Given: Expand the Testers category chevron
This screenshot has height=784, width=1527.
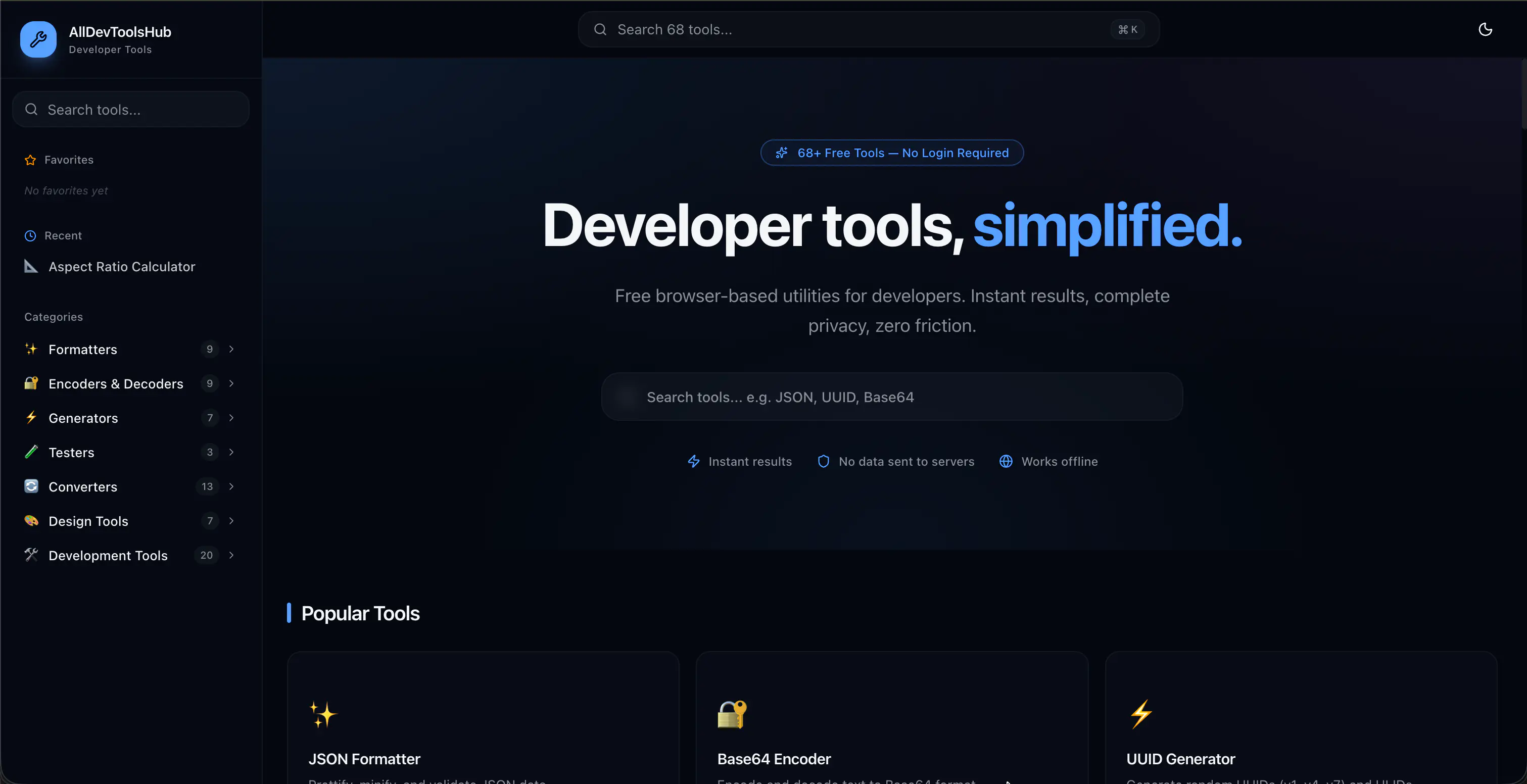Looking at the screenshot, I should click(x=231, y=452).
